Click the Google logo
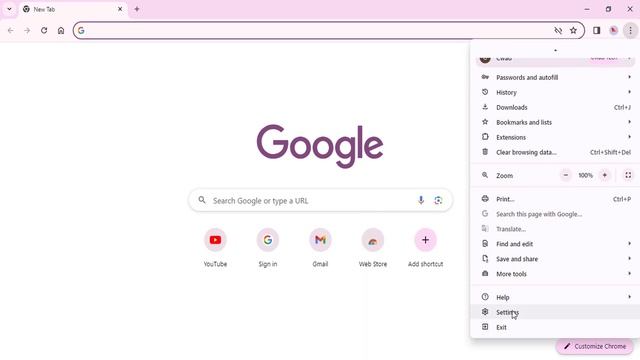The width and height of the screenshot is (640, 360). (320, 146)
